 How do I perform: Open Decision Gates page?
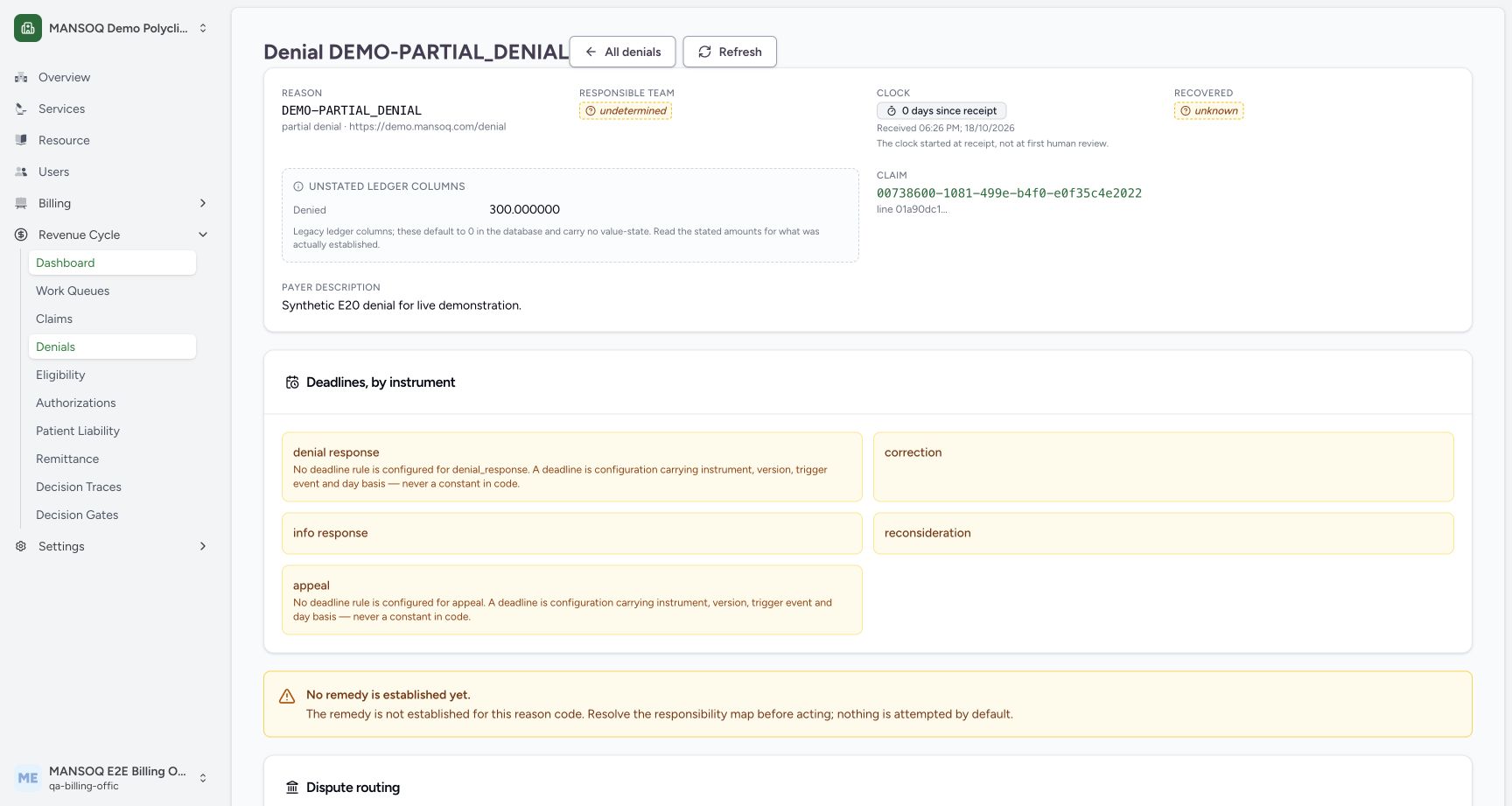[112, 515]
